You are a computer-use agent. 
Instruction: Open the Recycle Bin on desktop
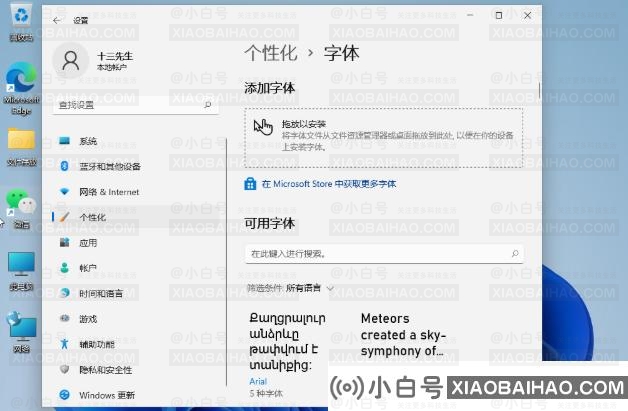pos(21,22)
